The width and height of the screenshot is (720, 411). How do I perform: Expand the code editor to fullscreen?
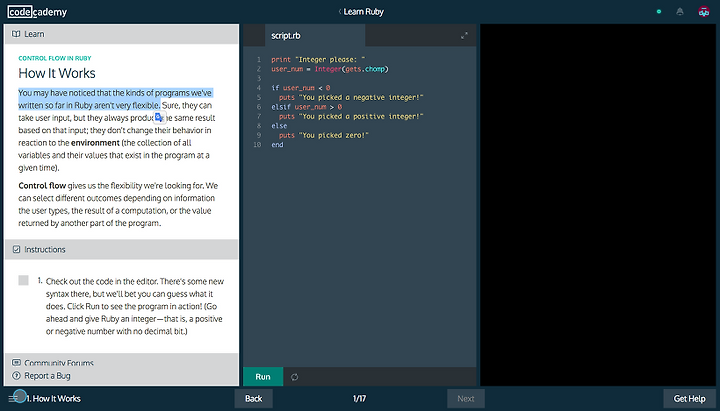tap(464, 36)
